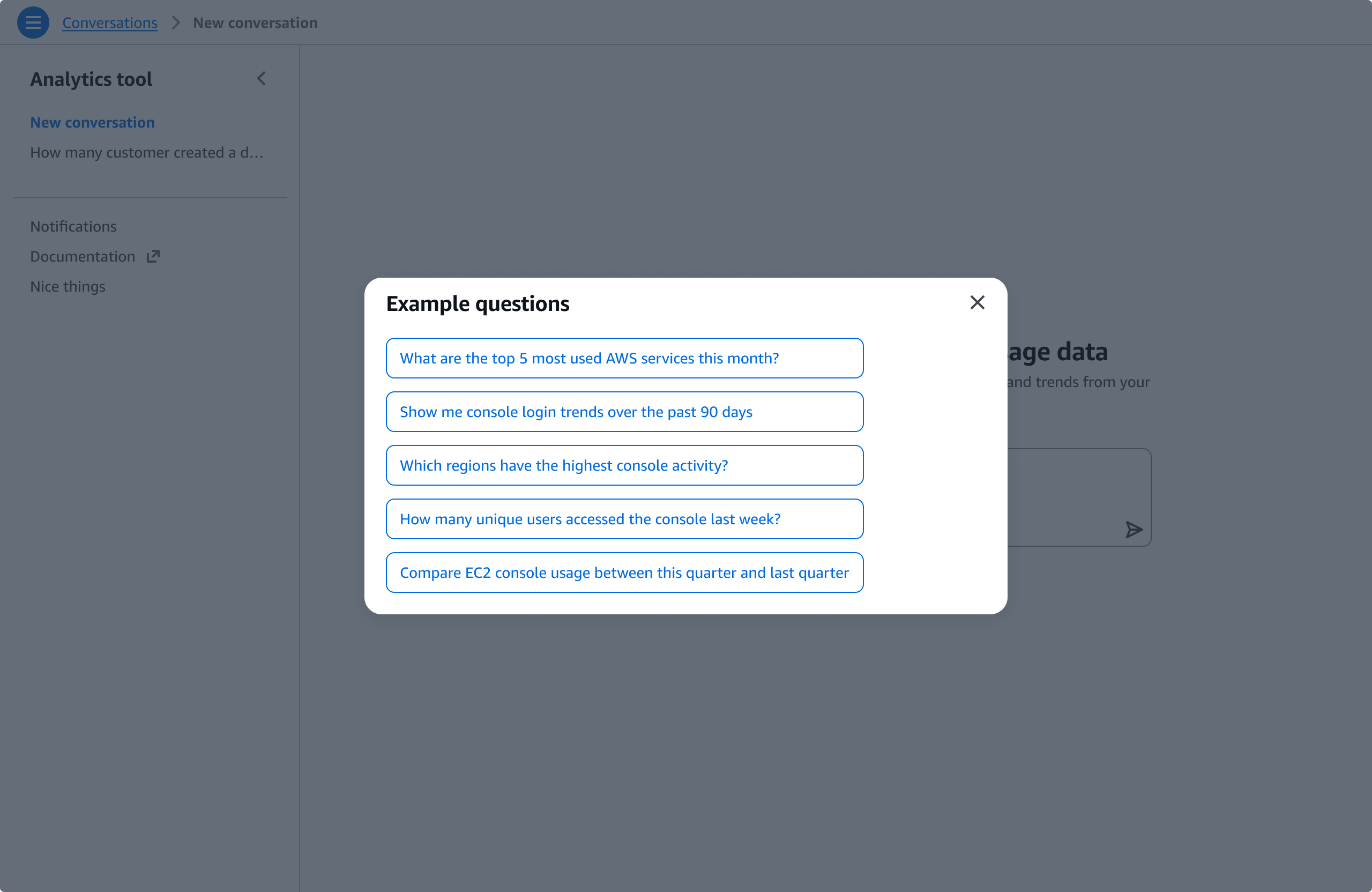Open New conversation in sidebar
Screen dimensions: 1372x892
coord(92,122)
